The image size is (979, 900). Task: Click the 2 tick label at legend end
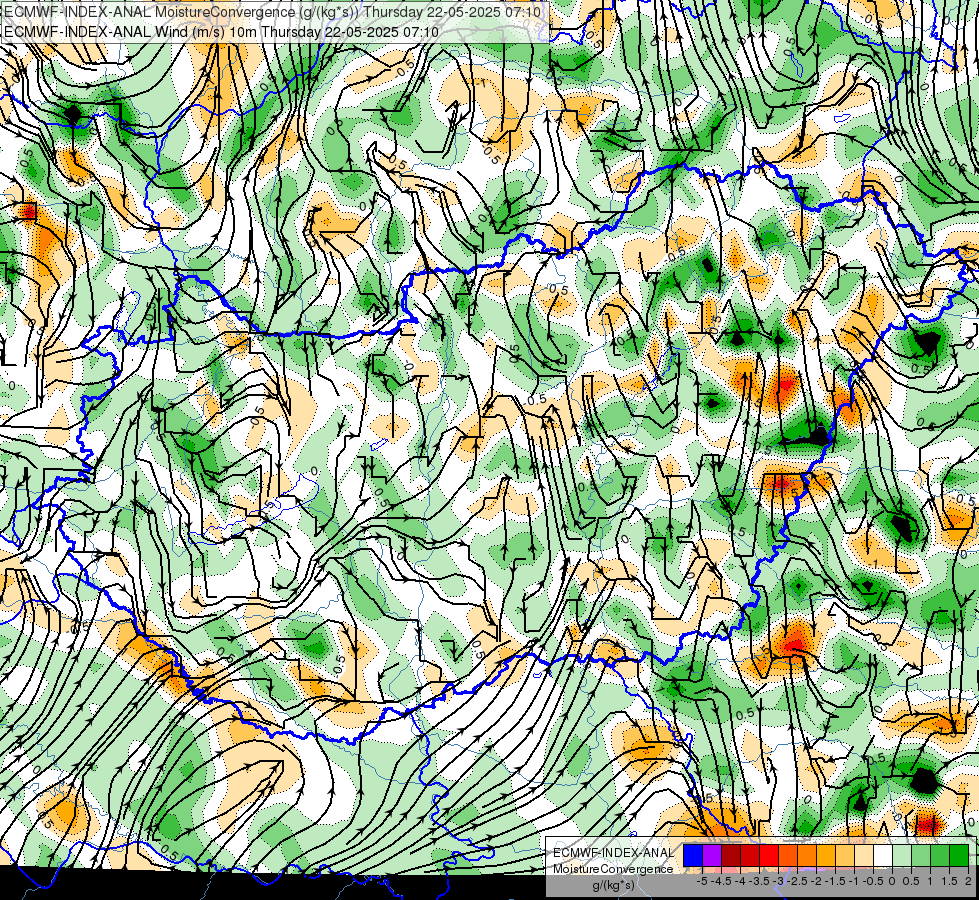(x=968, y=881)
